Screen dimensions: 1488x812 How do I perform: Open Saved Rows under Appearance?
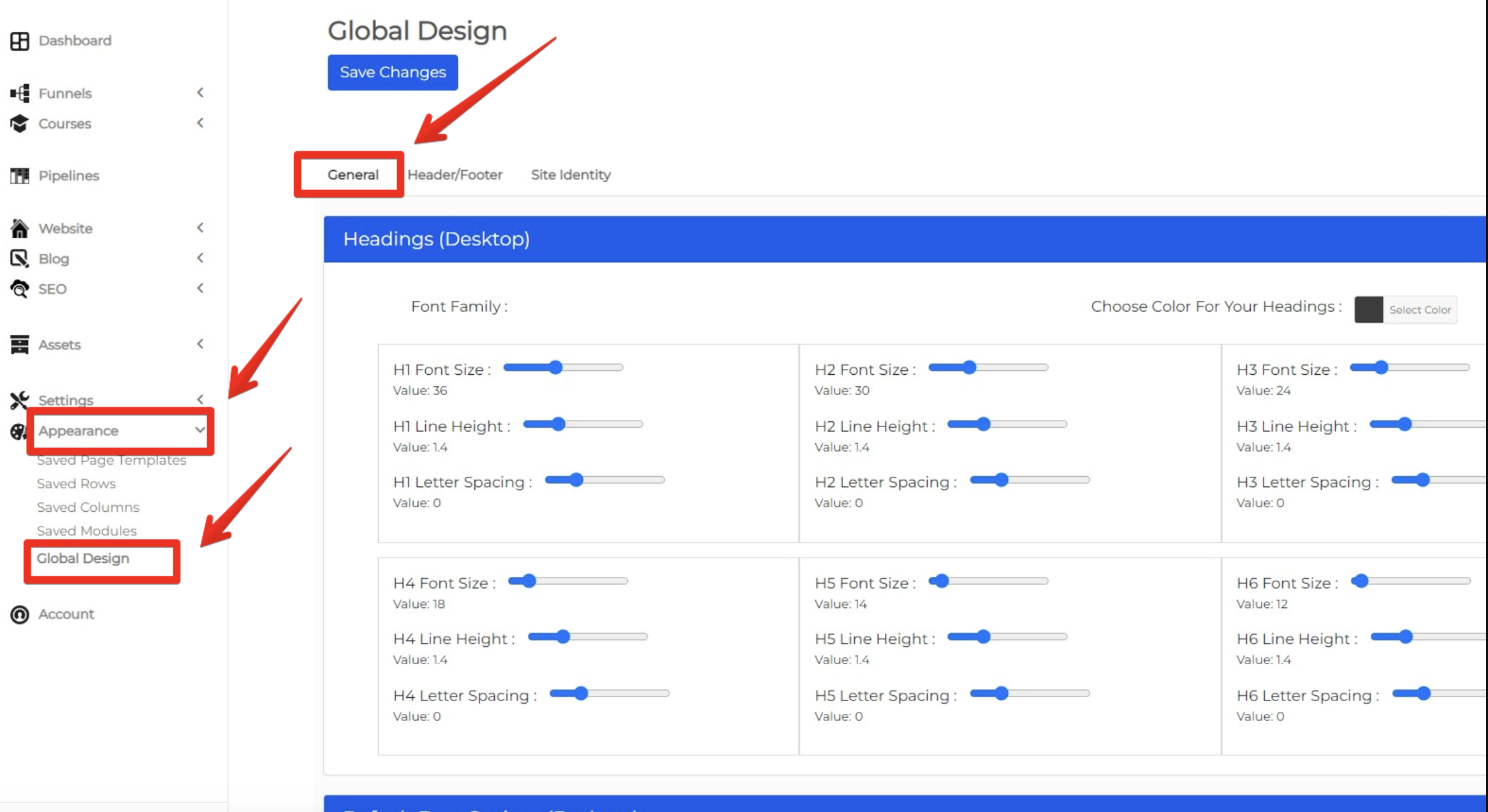coord(76,484)
